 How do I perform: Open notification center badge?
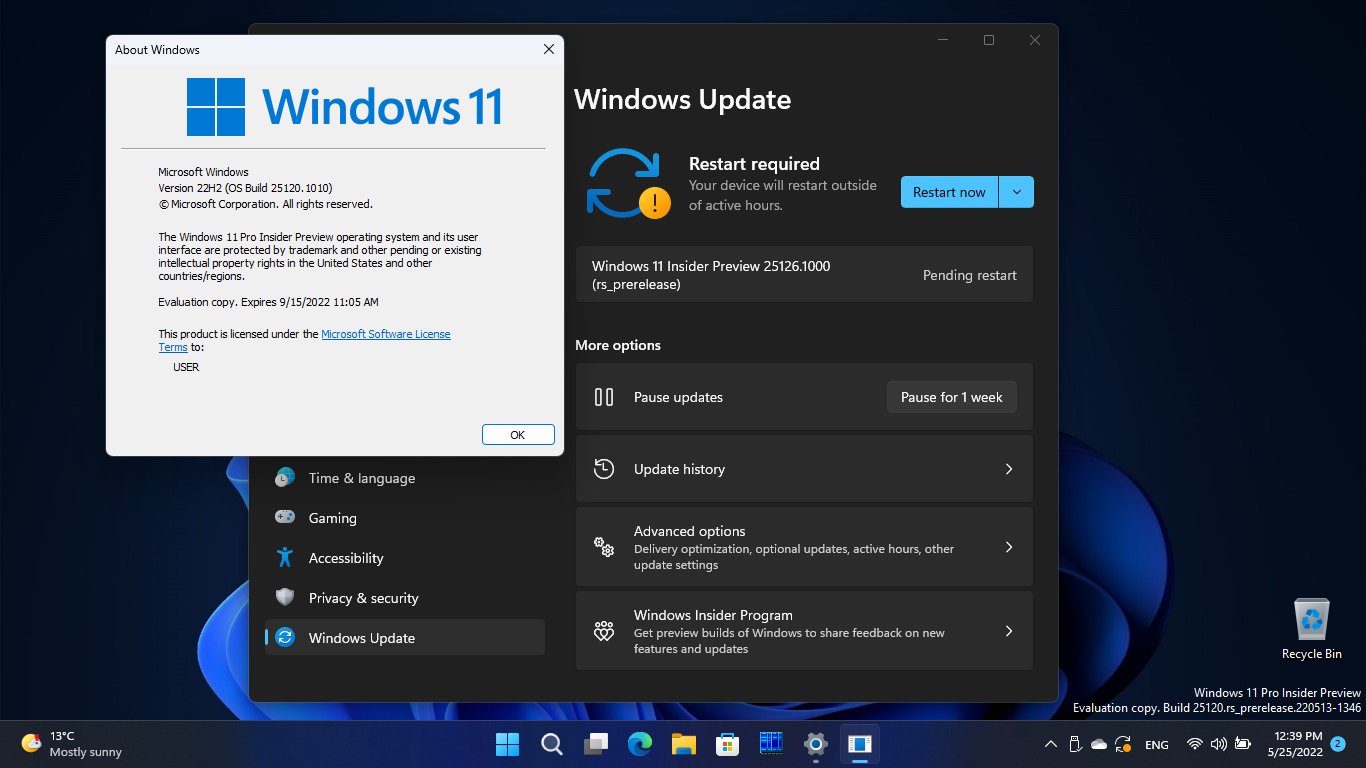tap(1338, 744)
